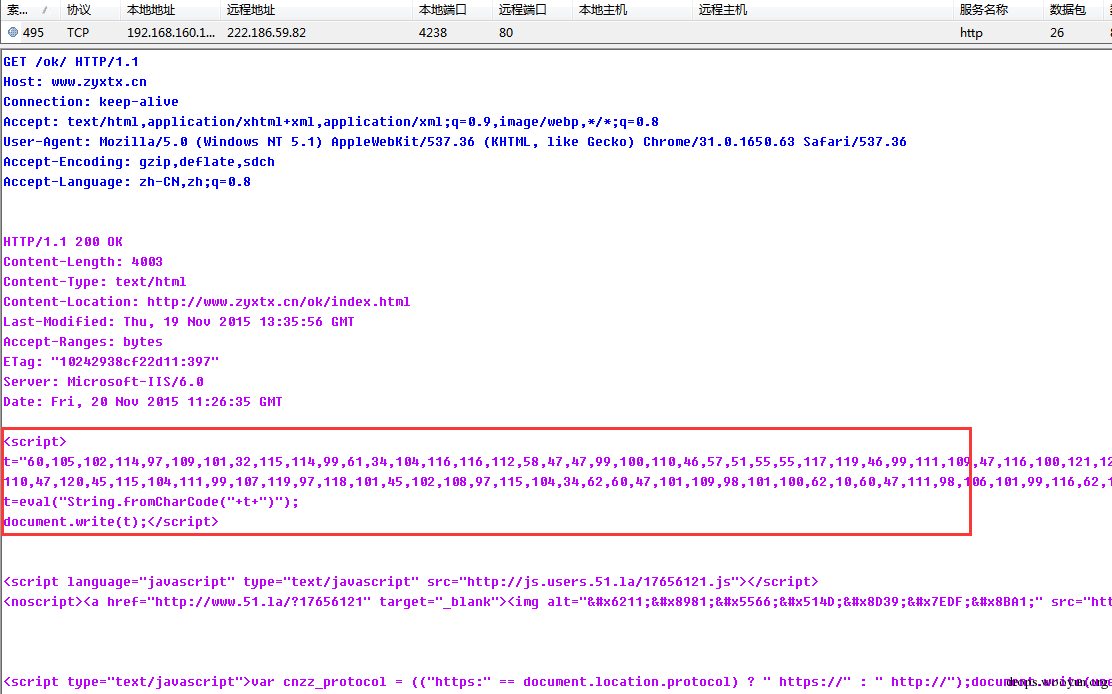The width and height of the screenshot is (1112, 694).
Task: Click the Date: Fri, 20 Nov 2015 line
Action: tap(143, 401)
